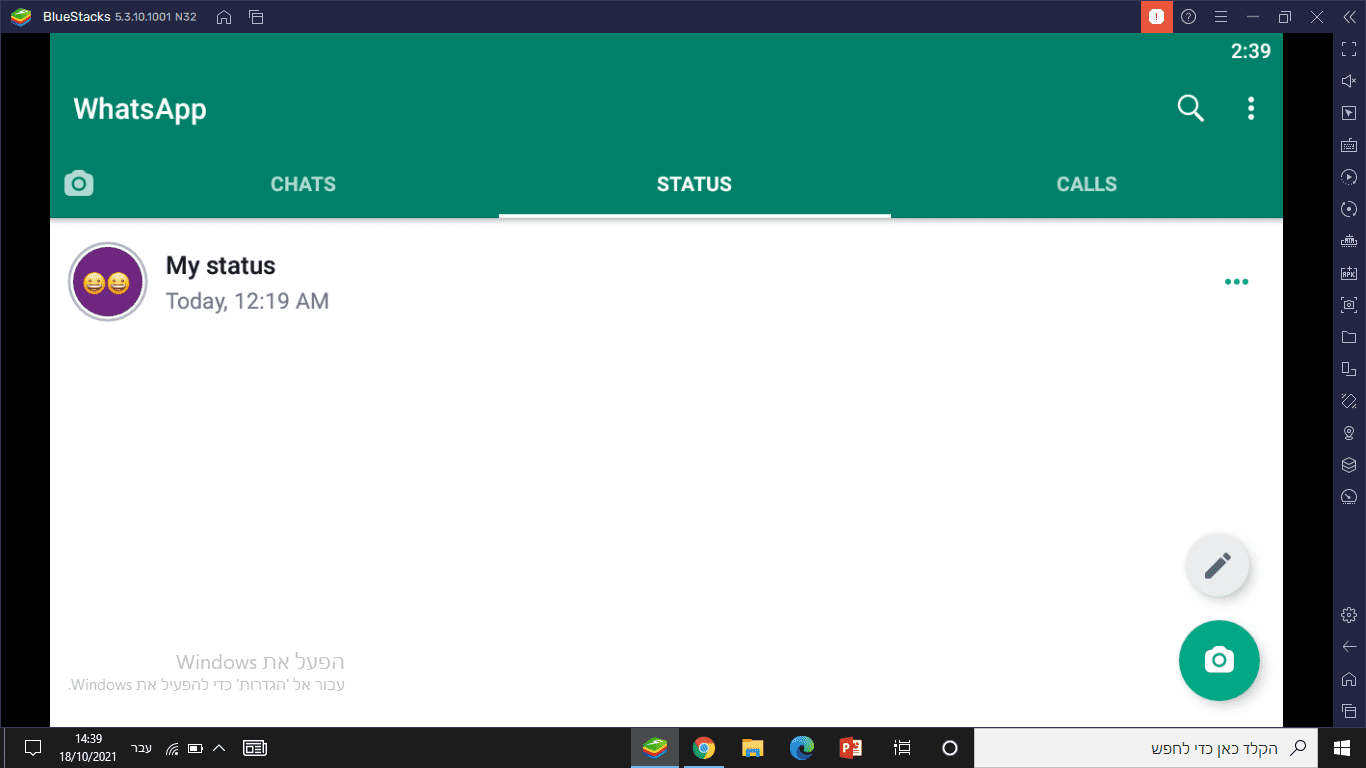Screen dimensions: 1366x768
Task: Click the sync operations circular icon
Action: point(1348,209)
